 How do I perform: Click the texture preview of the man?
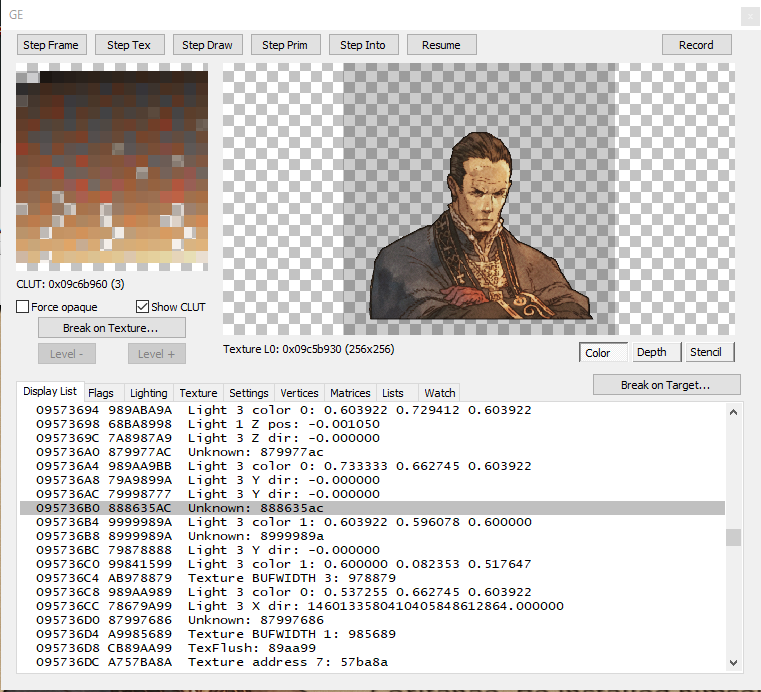coord(479,199)
